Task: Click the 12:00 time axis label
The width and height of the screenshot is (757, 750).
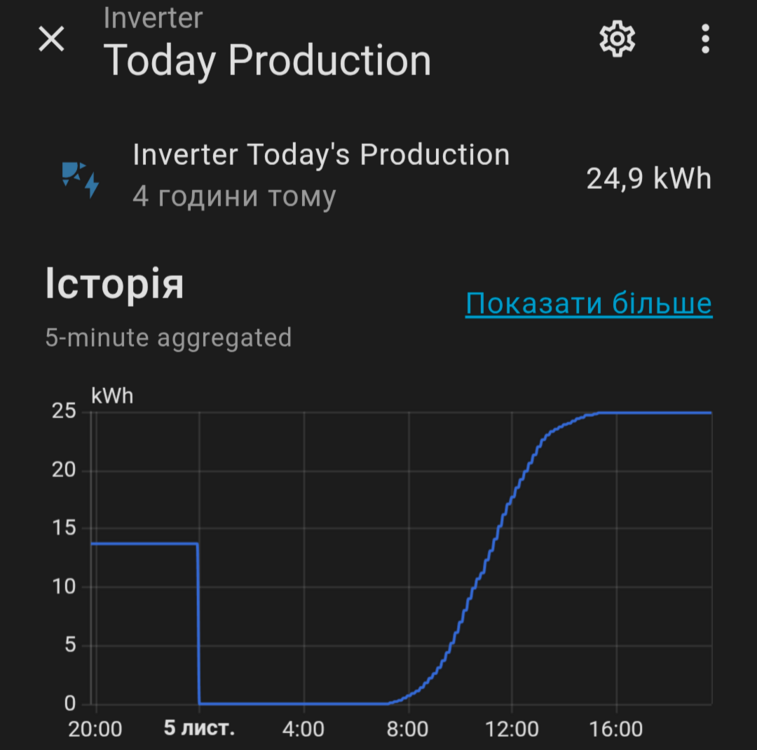Action: point(512,728)
